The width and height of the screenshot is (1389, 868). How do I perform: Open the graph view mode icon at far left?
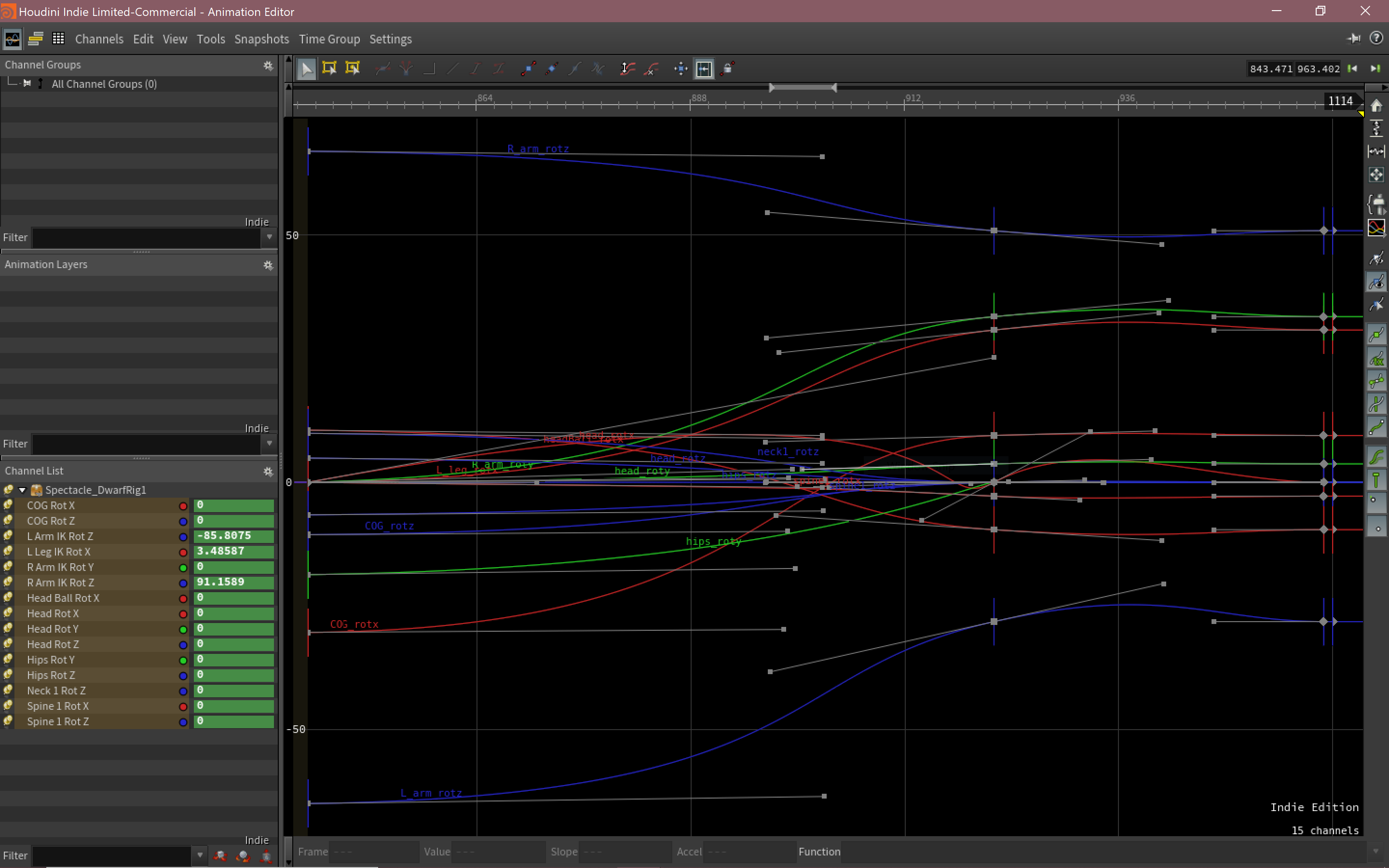pyautogui.click(x=12, y=39)
